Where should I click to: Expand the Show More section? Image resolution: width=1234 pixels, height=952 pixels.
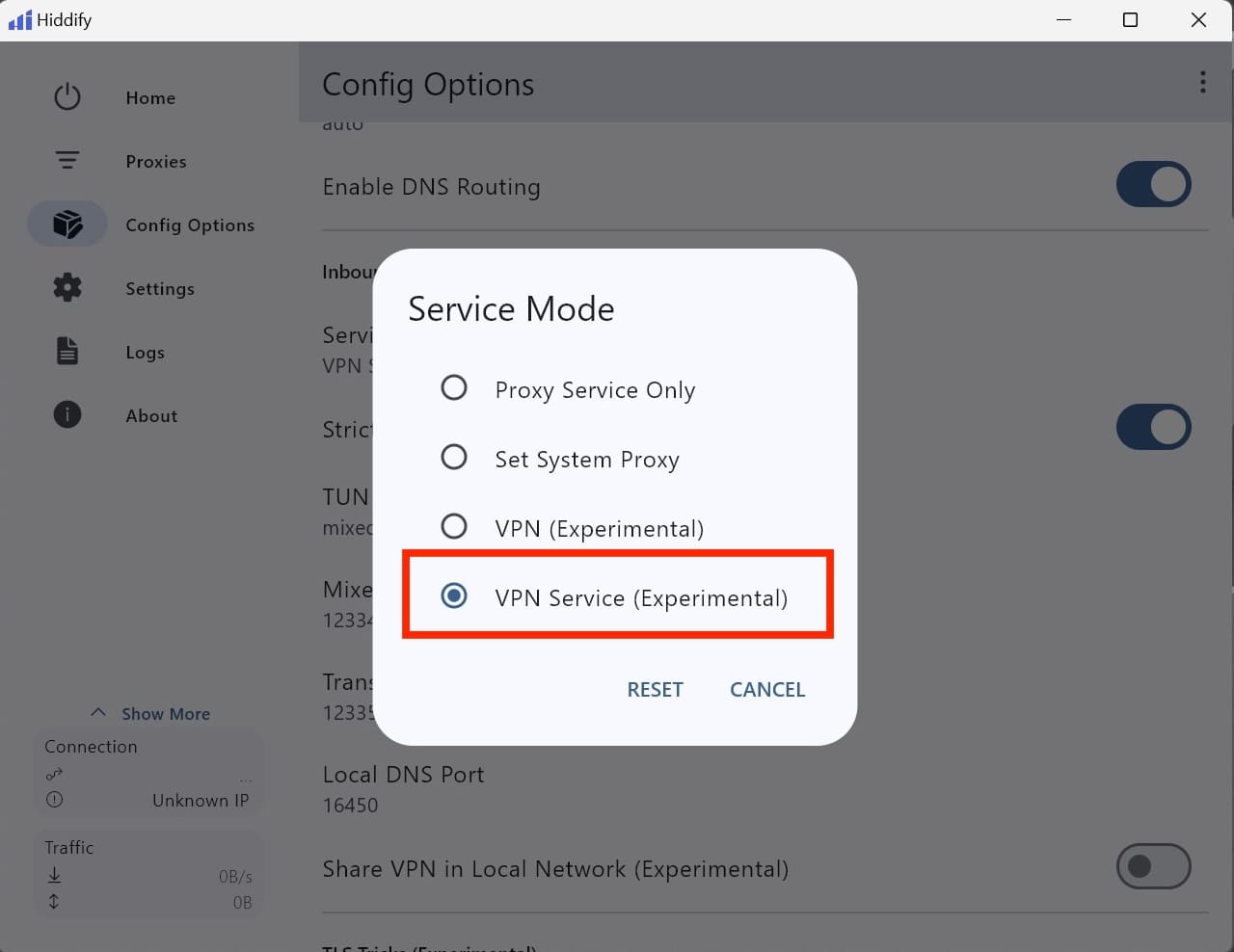pyautogui.click(x=151, y=714)
